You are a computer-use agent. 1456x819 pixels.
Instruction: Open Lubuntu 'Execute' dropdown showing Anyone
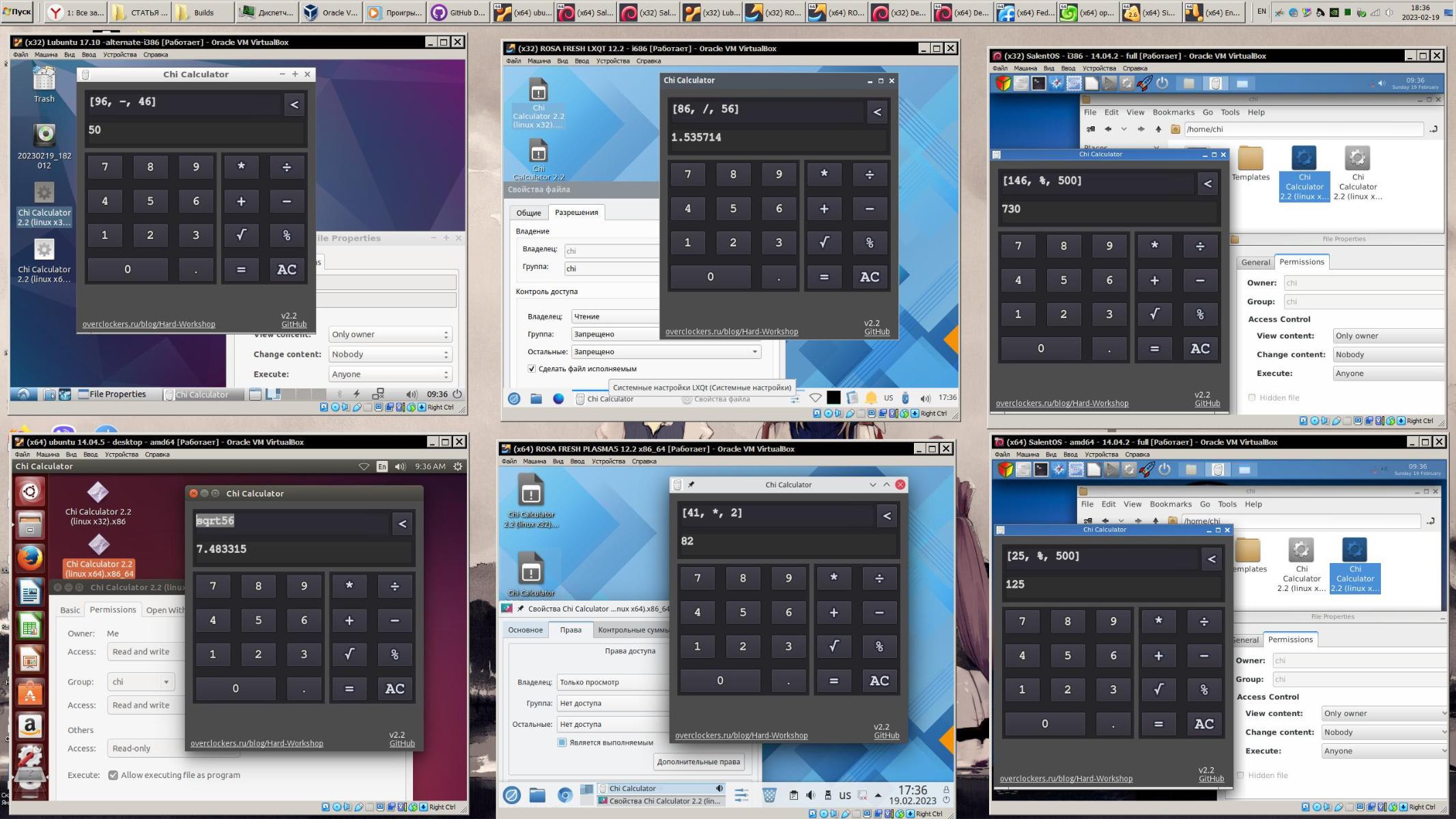tap(388, 374)
